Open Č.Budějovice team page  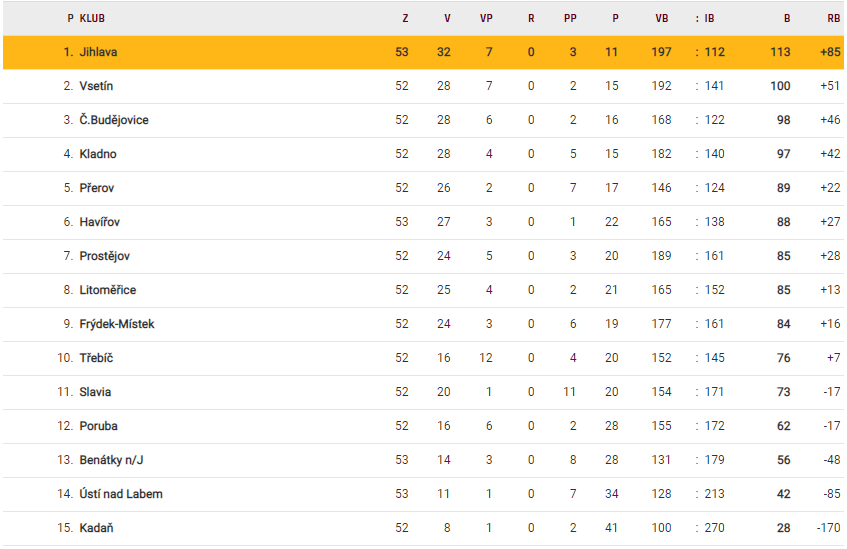point(114,120)
